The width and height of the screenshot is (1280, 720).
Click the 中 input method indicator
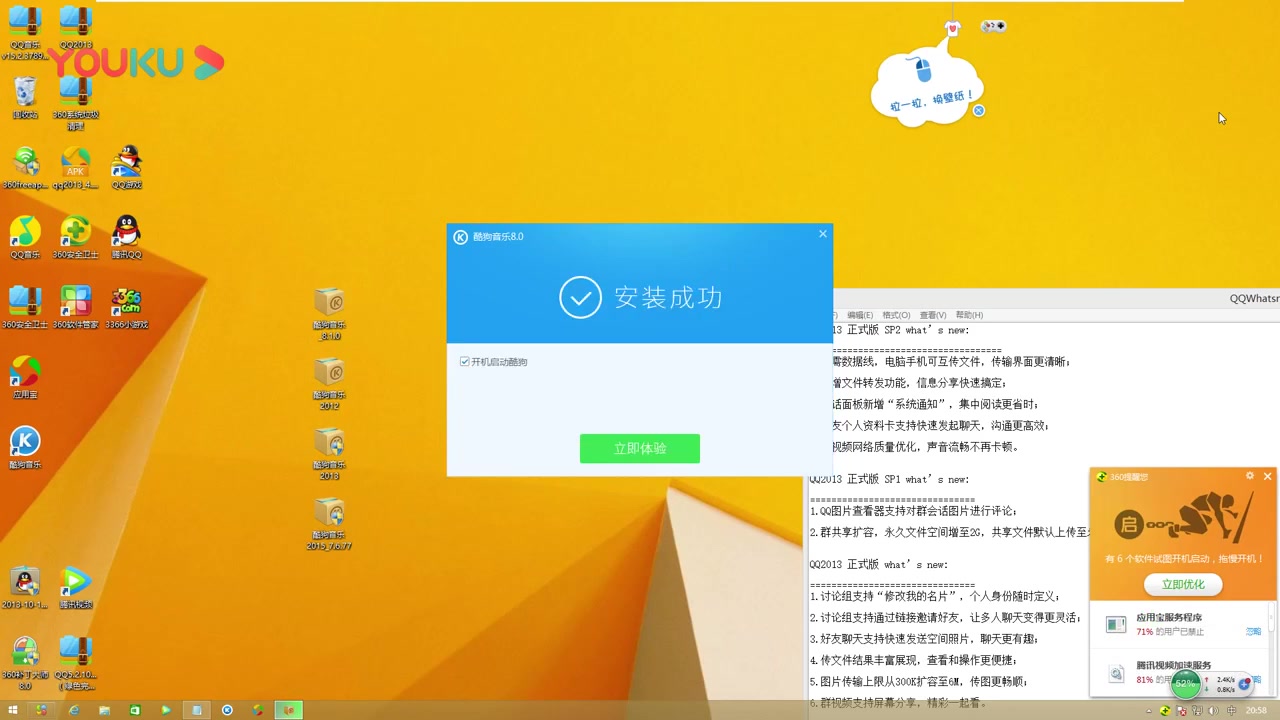point(1232,710)
